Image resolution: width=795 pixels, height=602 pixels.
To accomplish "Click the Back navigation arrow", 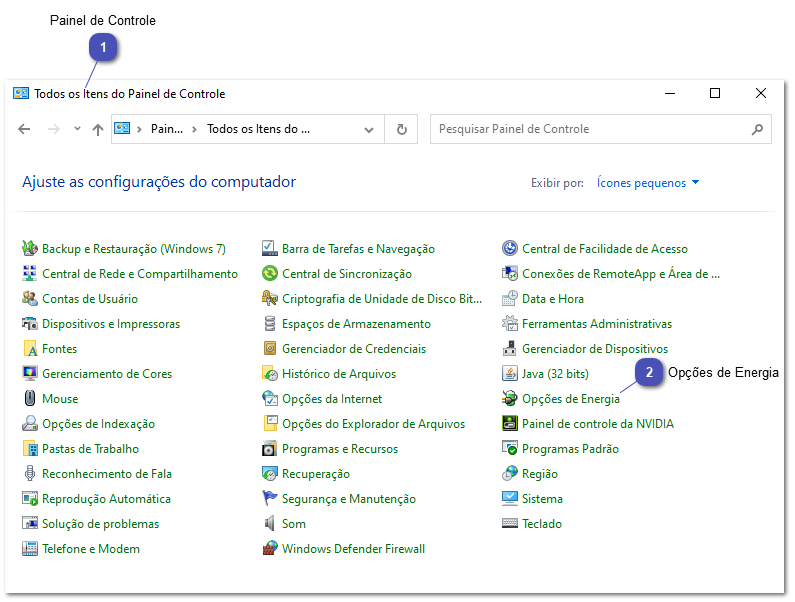I will (x=25, y=129).
